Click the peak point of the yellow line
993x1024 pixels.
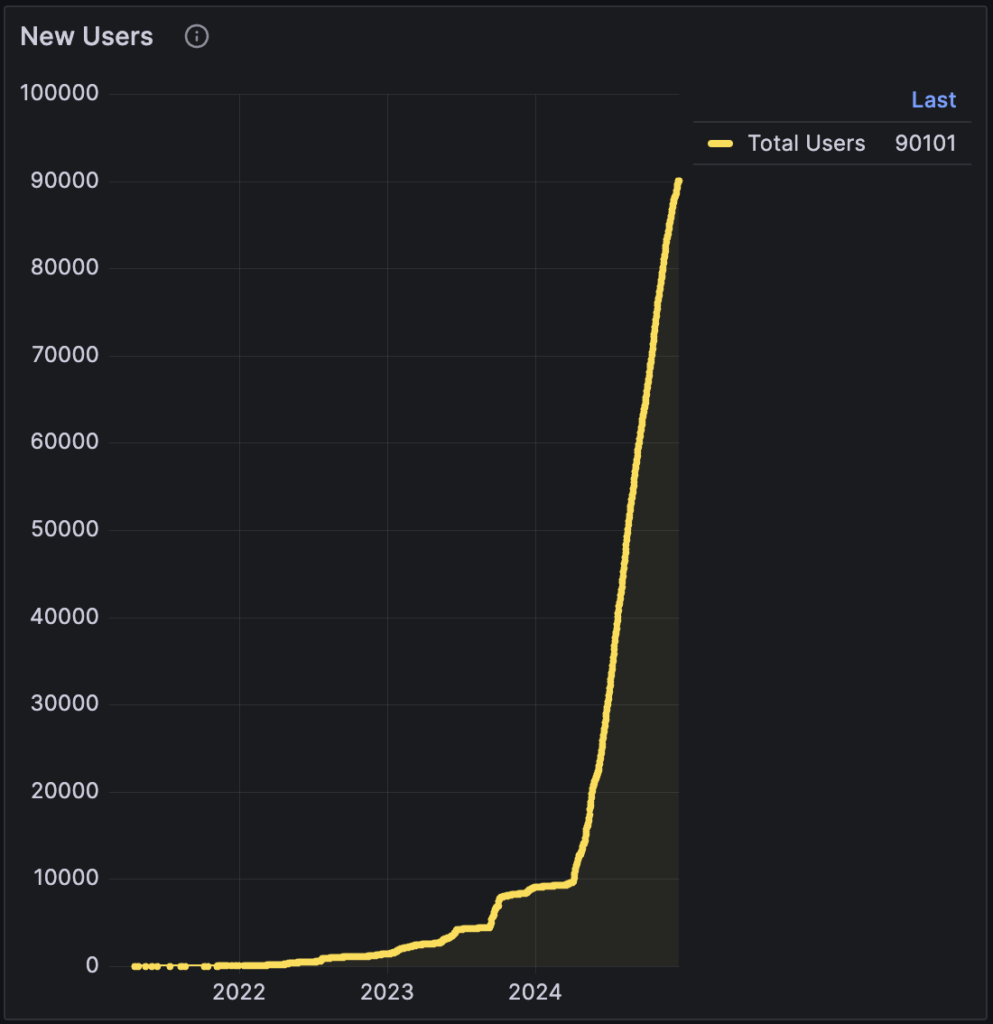click(x=678, y=181)
